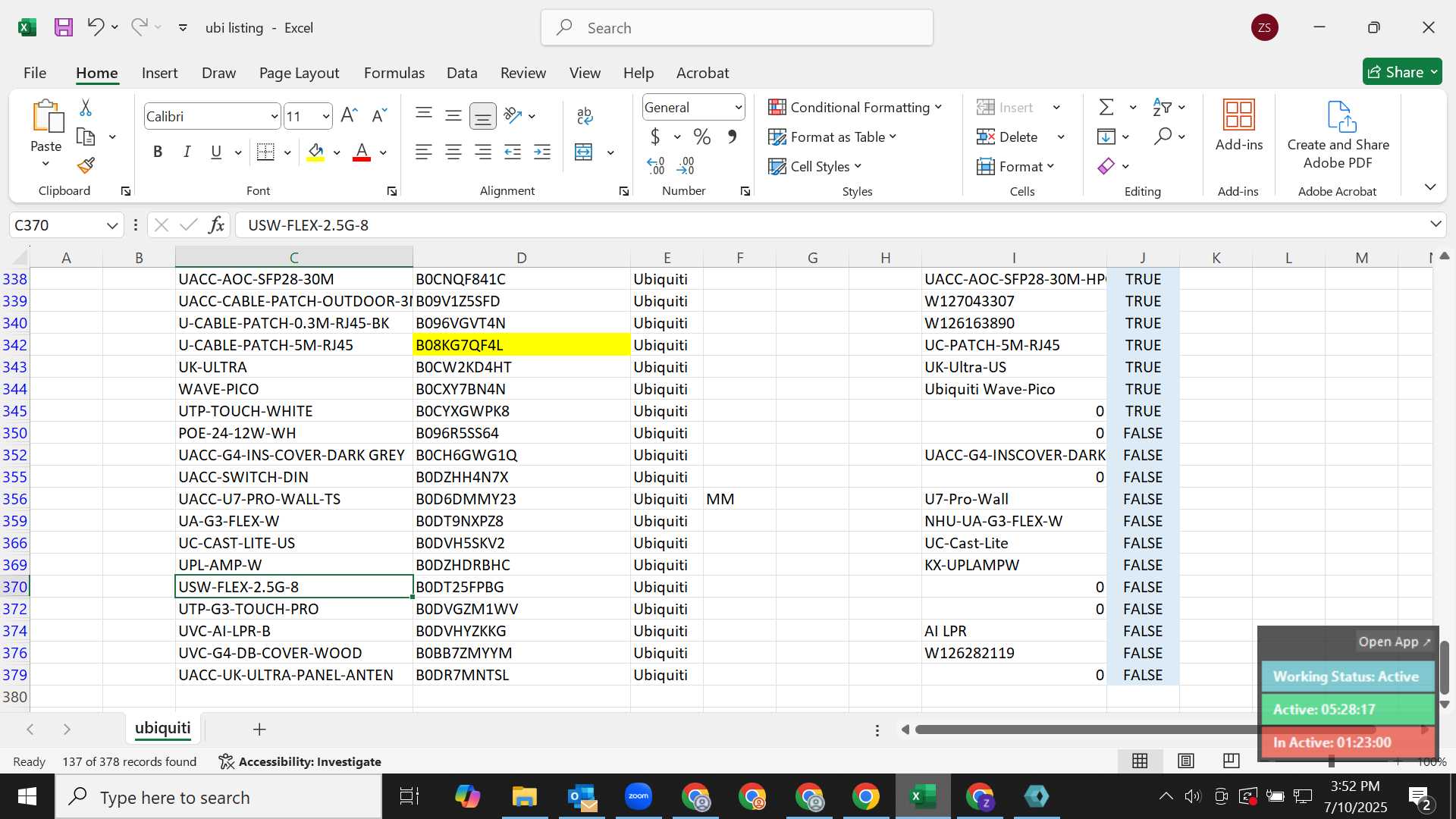
Task: Toggle Italic formatting
Action: coord(187,152)
